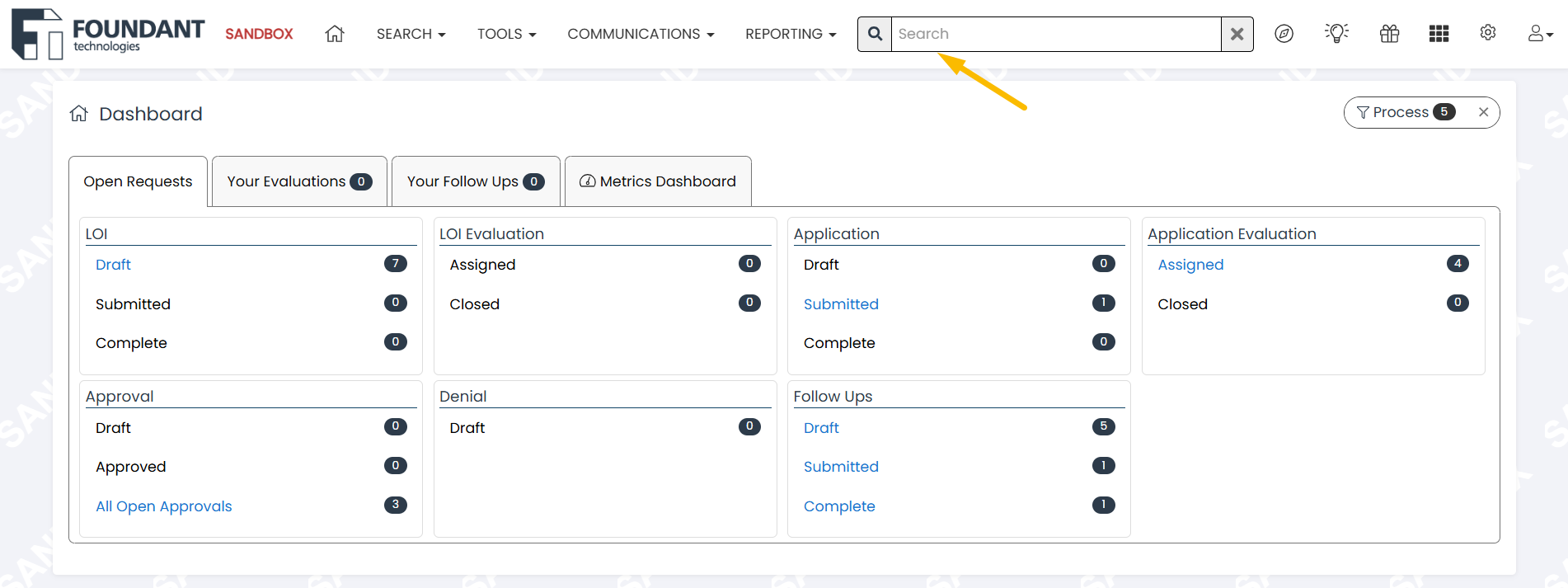Click Approval Draft row text
Viewport: 1568px width, 588px height.
pyautogui.click(x=113, y=428)
